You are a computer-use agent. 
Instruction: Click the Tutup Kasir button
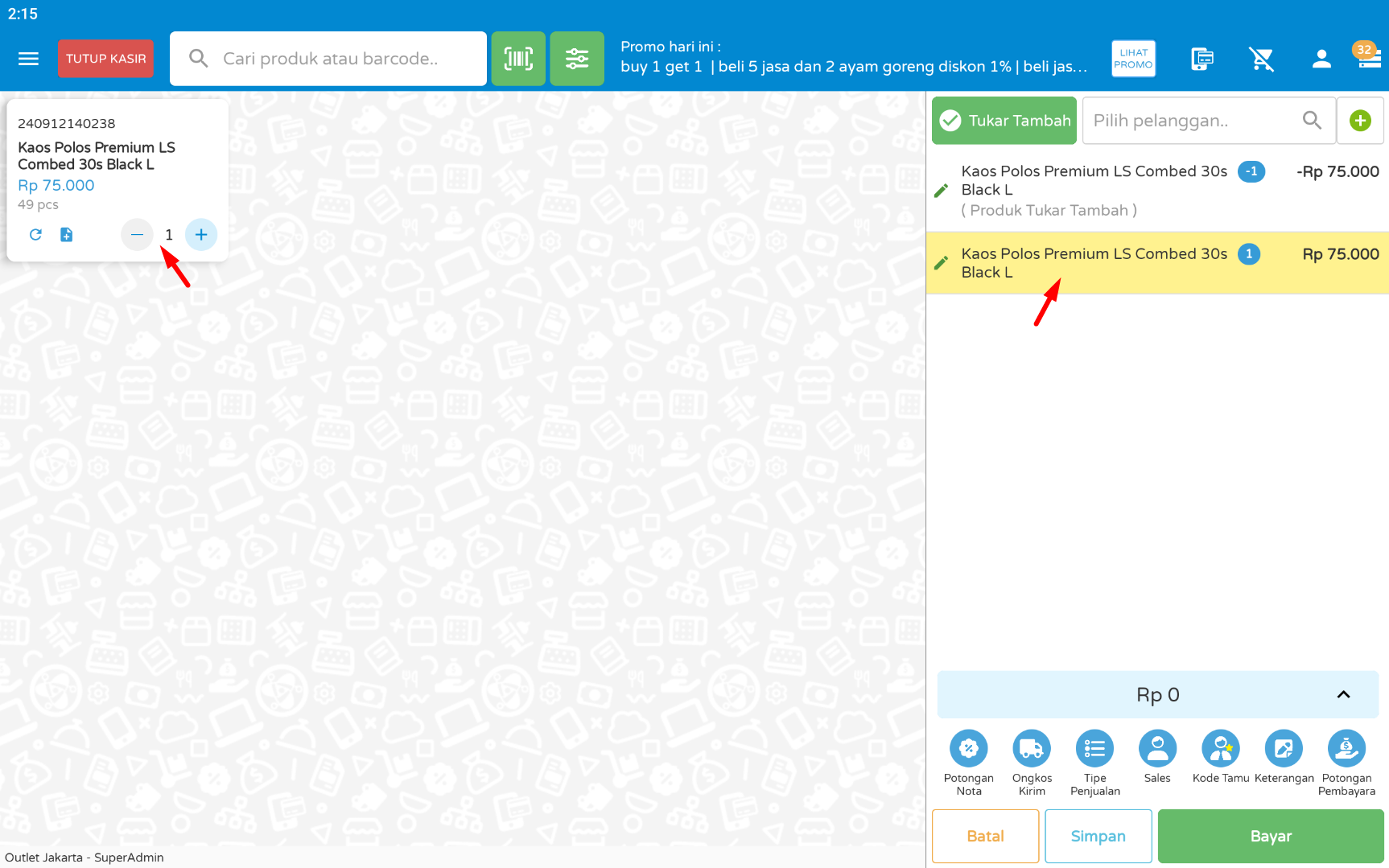(x=105, y=59)
